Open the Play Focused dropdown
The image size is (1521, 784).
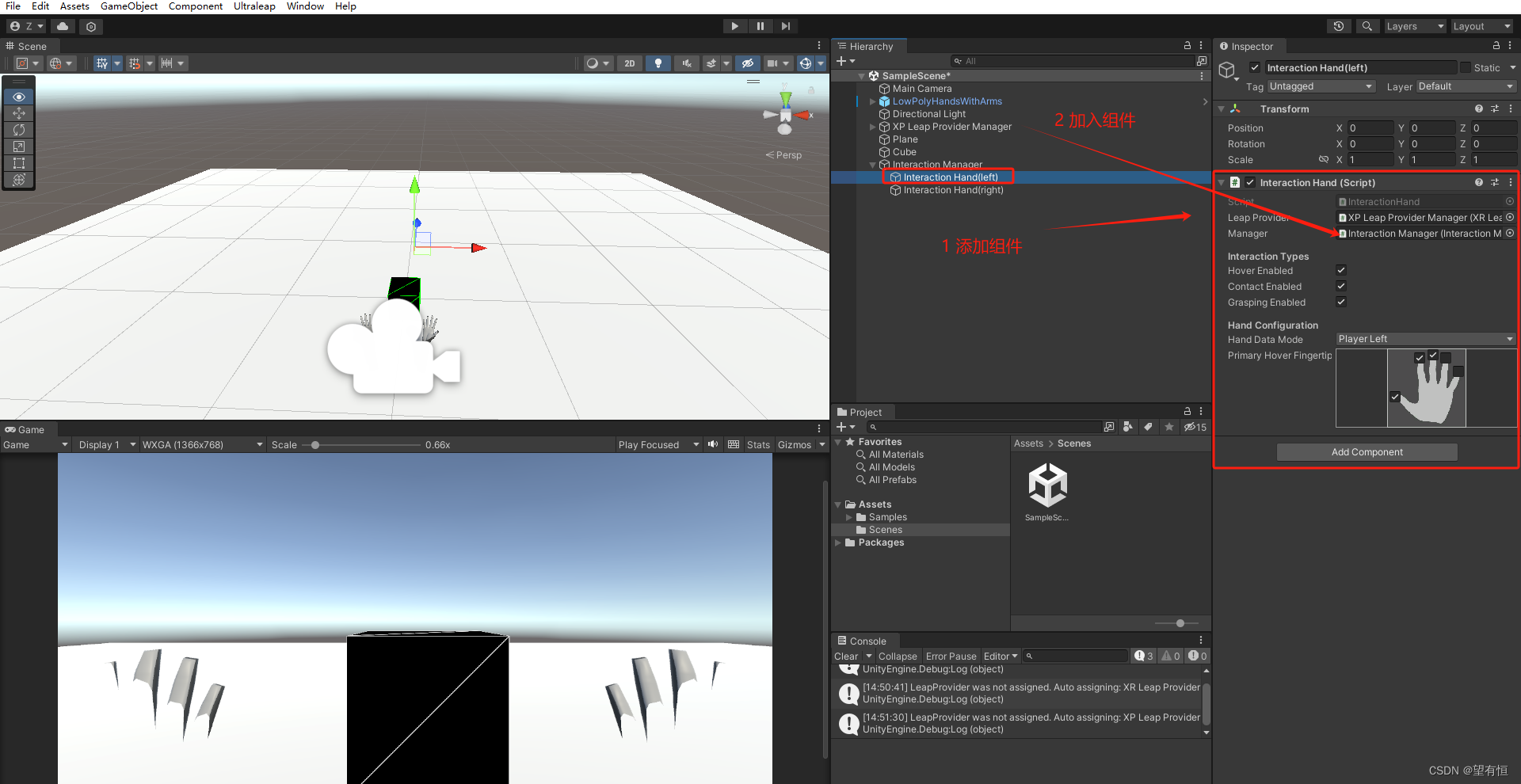659,444
